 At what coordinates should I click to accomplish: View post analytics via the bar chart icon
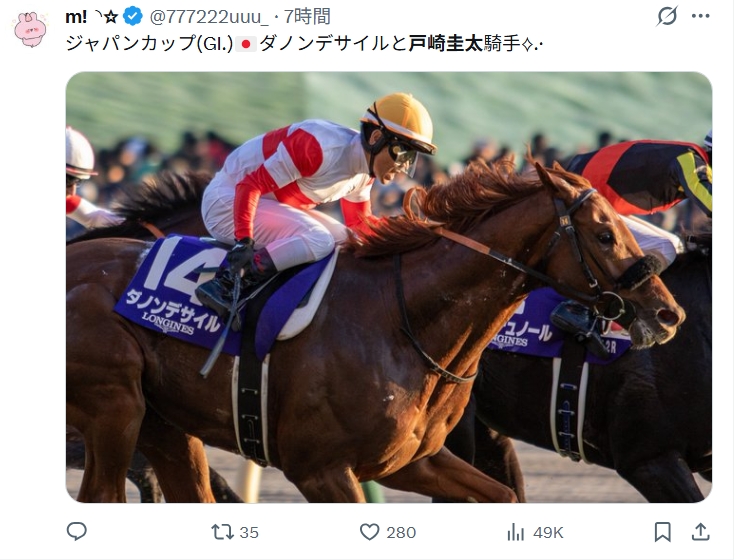click(x=515, y=532)
